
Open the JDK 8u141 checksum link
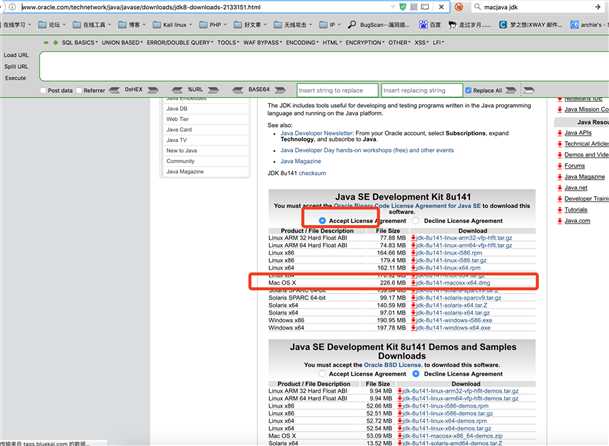click(x=312, y=173)
